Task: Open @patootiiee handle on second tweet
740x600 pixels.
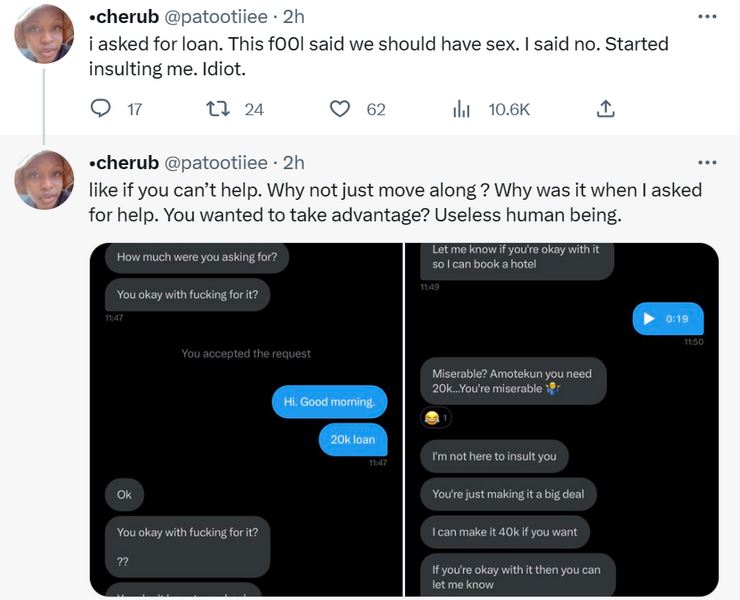Action: pyautogui.click(x=215, y=162)
